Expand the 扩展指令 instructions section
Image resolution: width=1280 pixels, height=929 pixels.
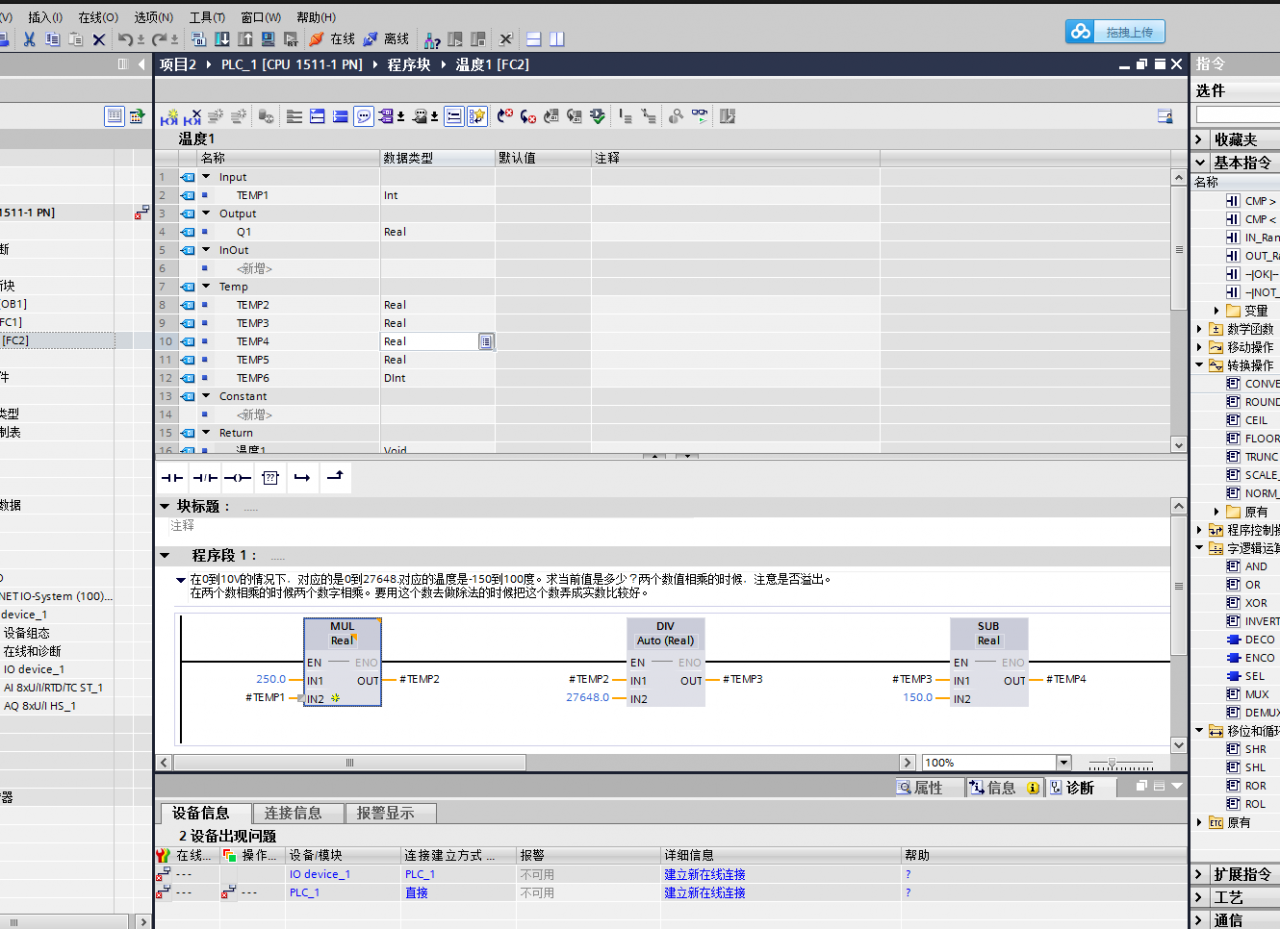[1200, 874]
